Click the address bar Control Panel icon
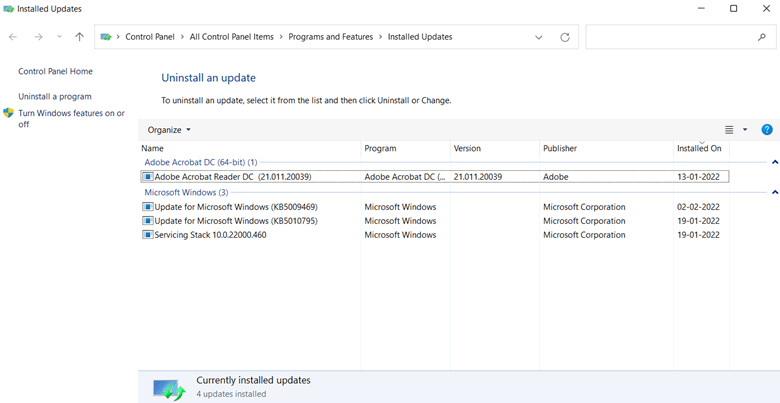 tap(106, 37)
